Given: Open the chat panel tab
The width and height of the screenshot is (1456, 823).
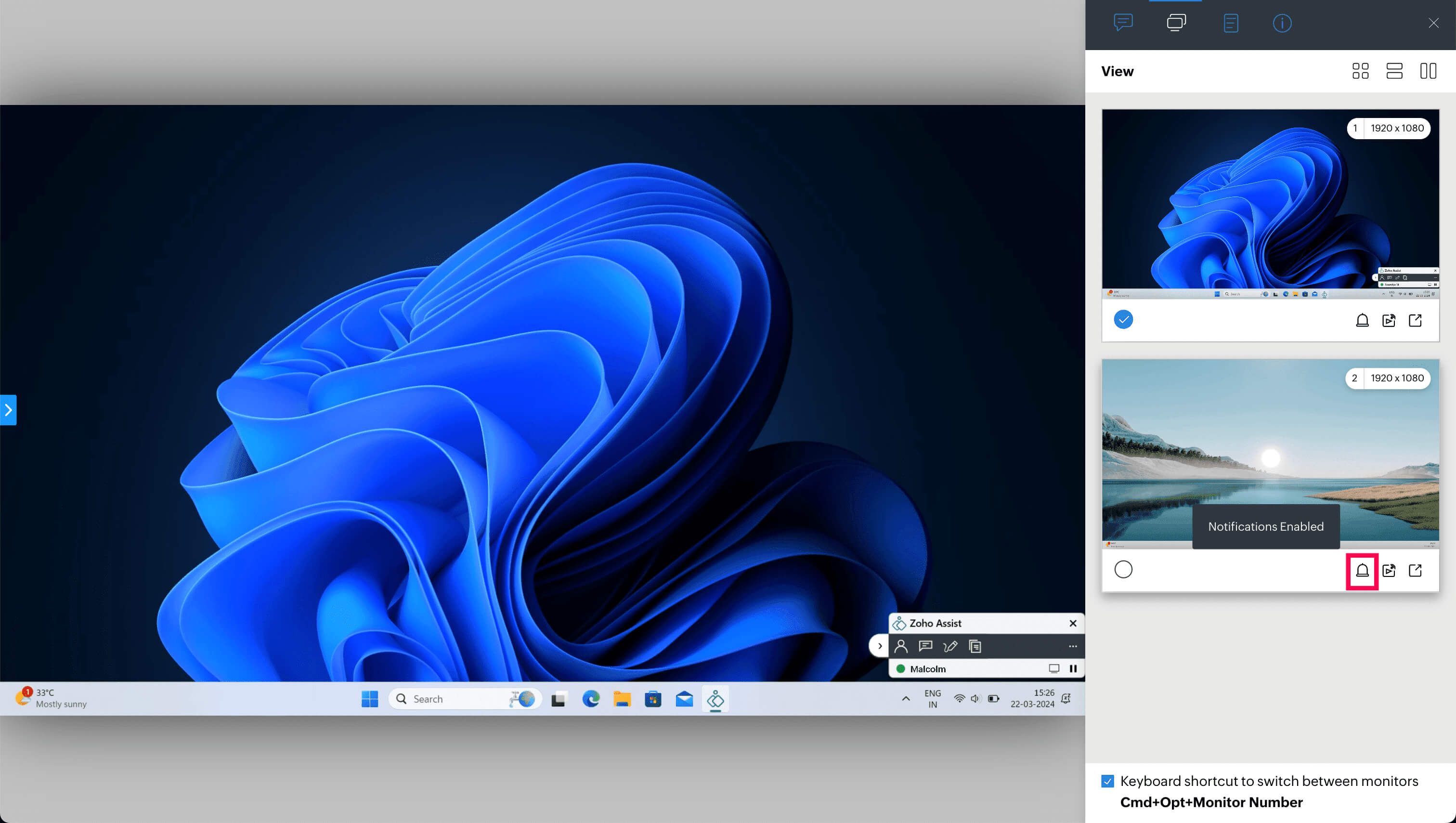Looking at the screenshot, I should pos(1122,23).
